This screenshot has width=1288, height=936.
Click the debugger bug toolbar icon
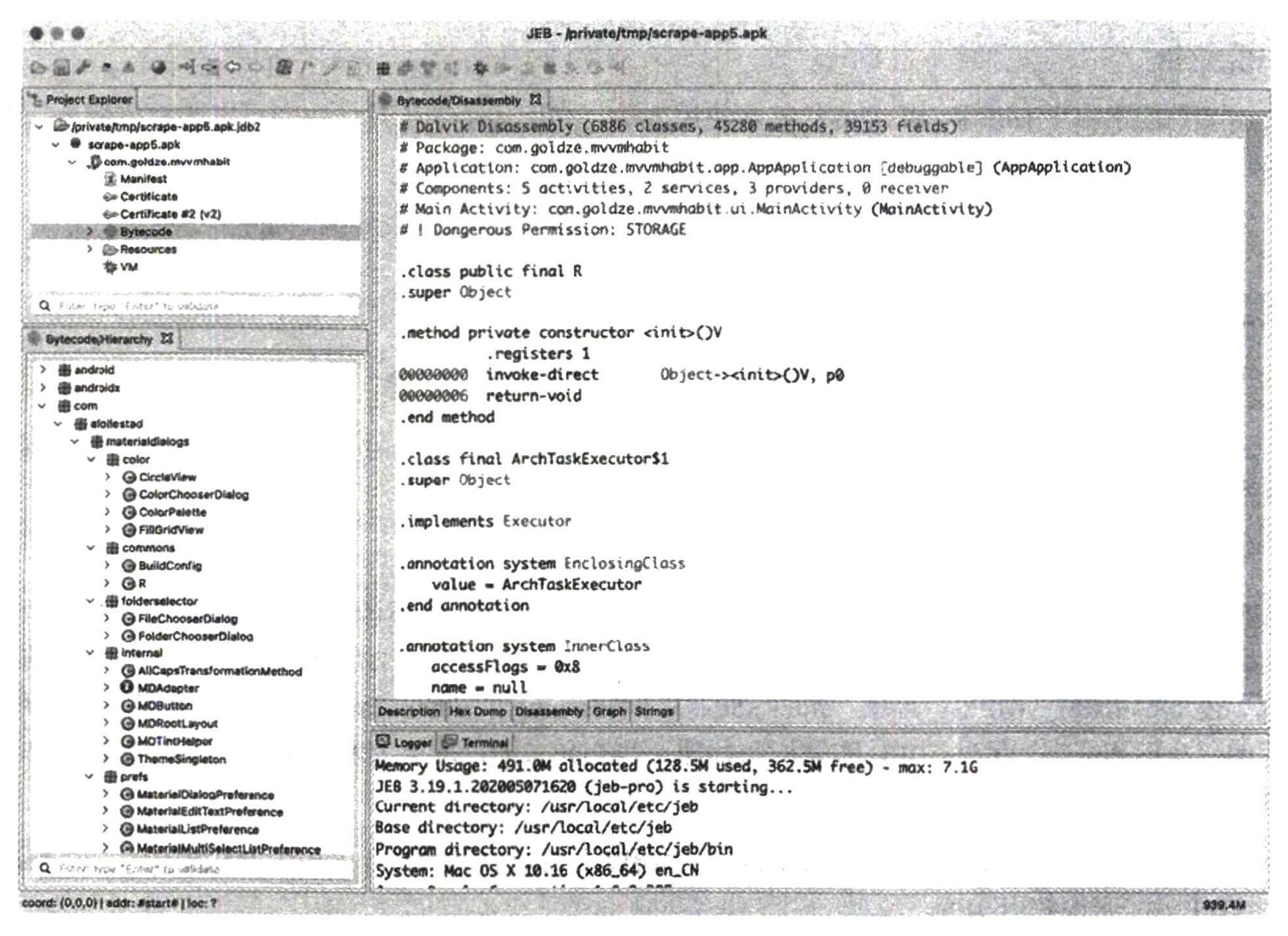click(x=480, y=69)
